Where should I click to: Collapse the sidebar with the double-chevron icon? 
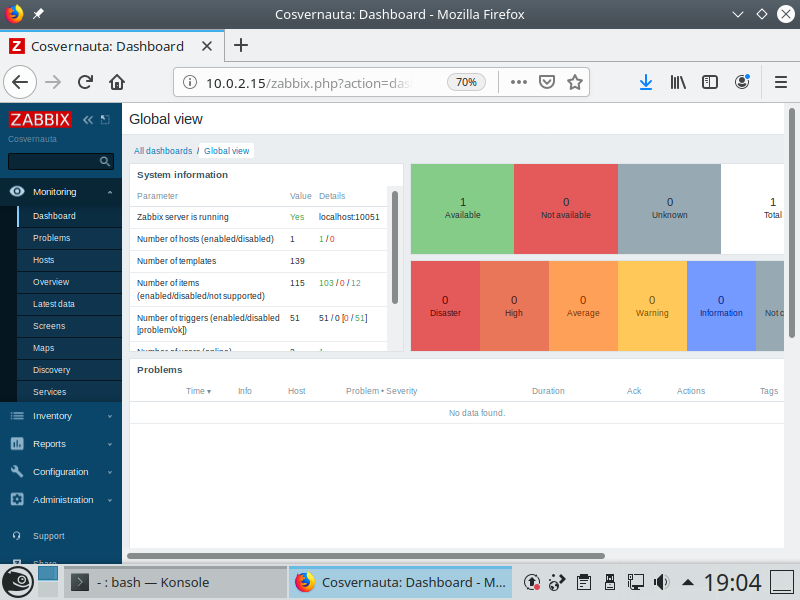[87, 118]
